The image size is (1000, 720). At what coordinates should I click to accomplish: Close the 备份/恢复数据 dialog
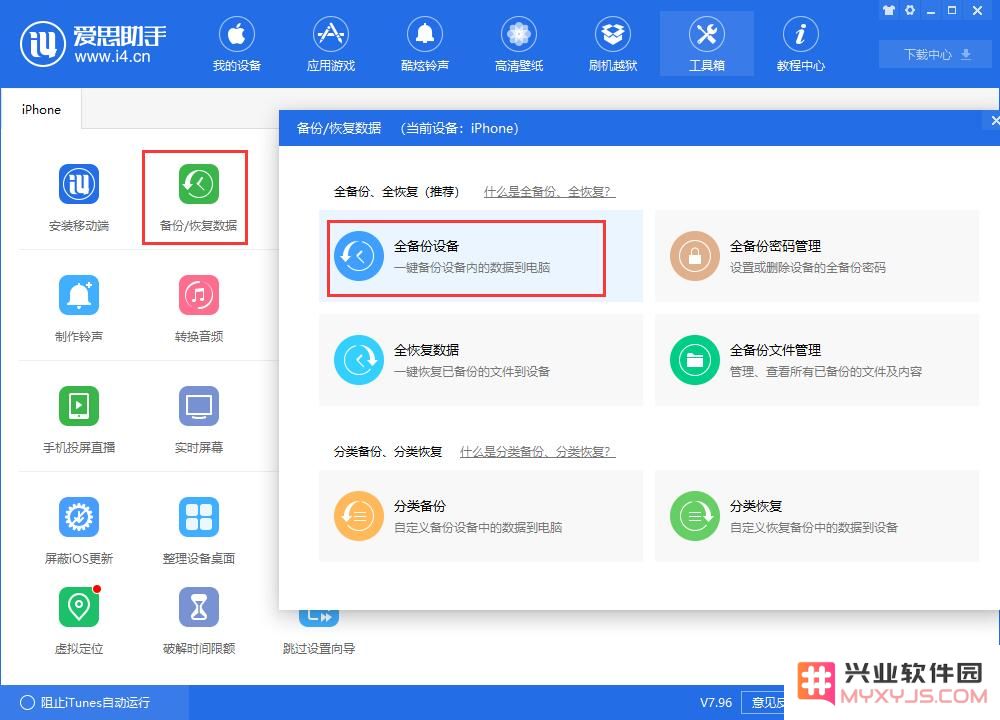tap(994, 120)
